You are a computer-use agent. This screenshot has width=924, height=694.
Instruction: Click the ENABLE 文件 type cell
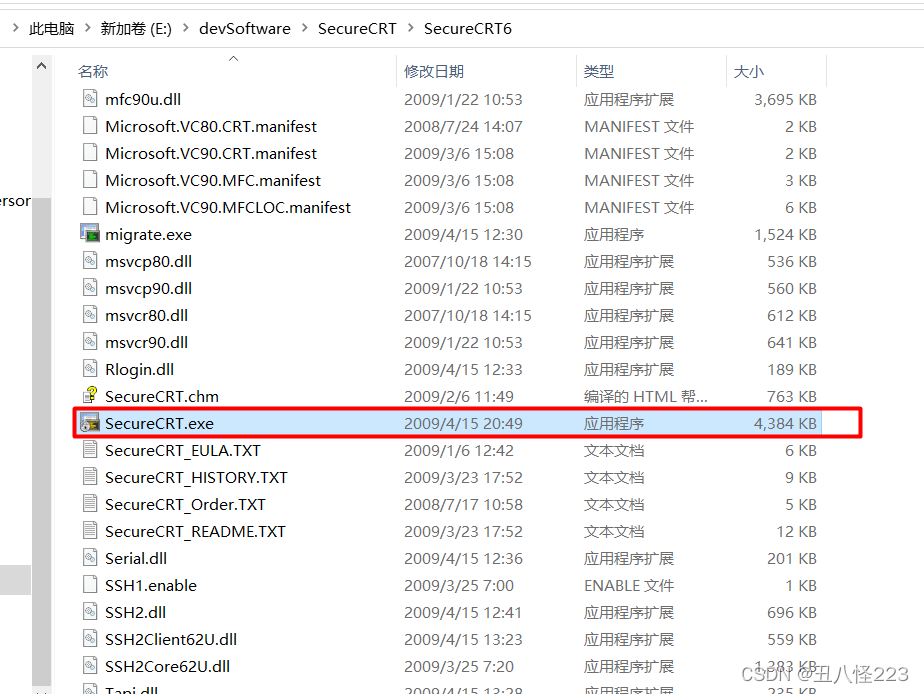point(629,586)
